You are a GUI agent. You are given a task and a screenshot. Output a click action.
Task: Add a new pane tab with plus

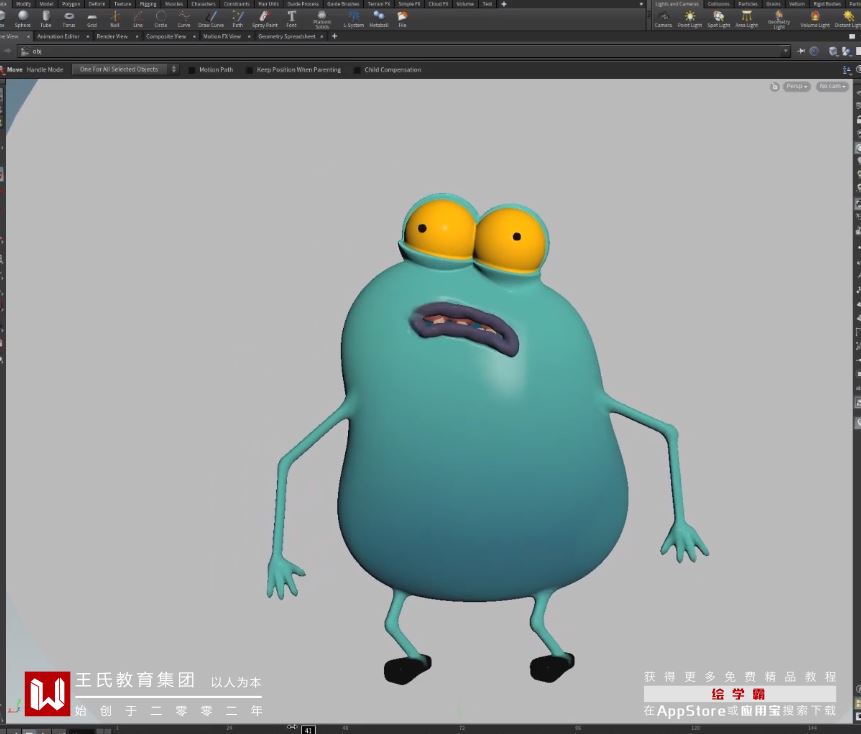tap(334, 36)
